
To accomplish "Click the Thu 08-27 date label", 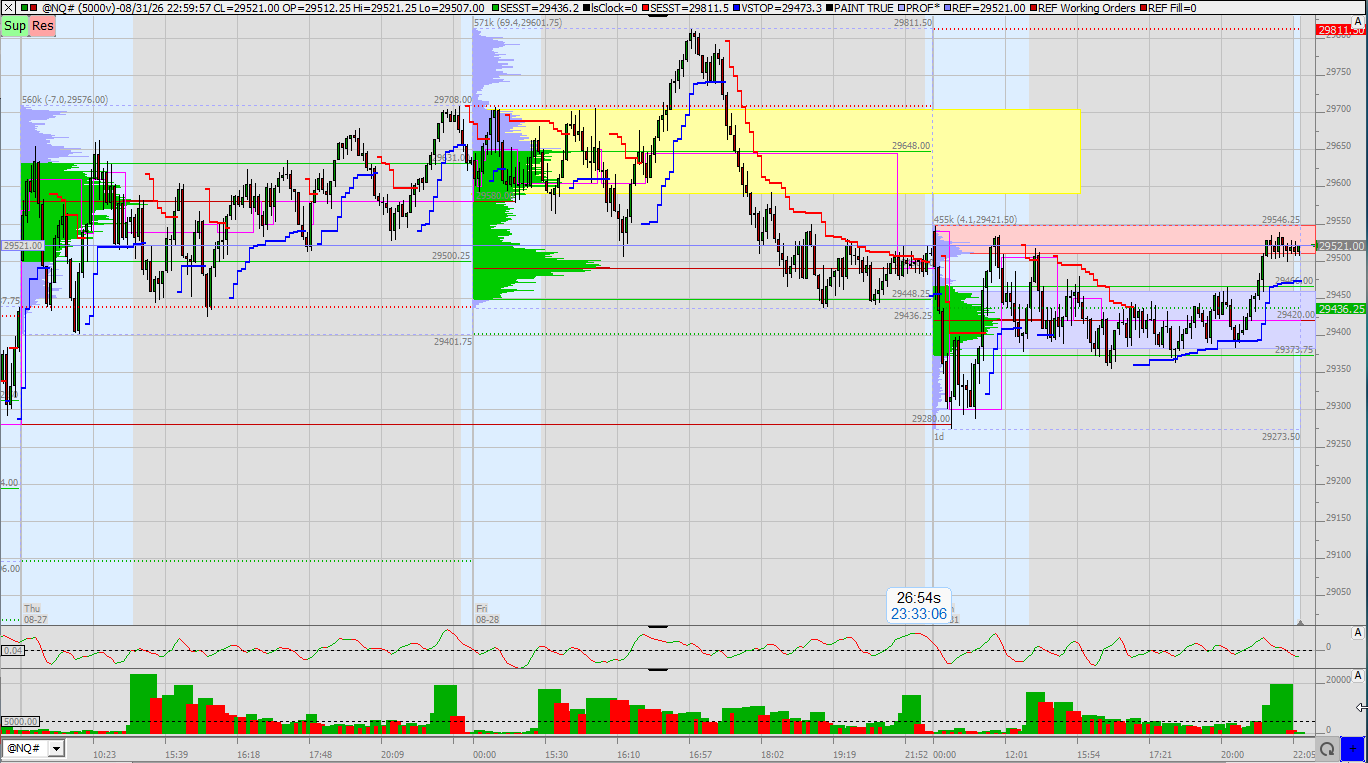I will (x=36, y=613).
